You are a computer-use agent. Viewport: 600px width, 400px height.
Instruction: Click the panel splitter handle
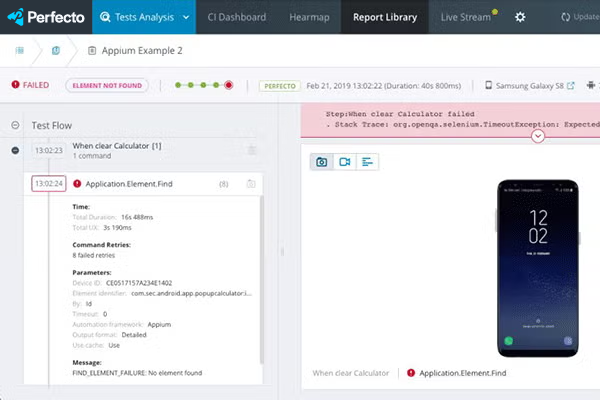click(282, 251)
